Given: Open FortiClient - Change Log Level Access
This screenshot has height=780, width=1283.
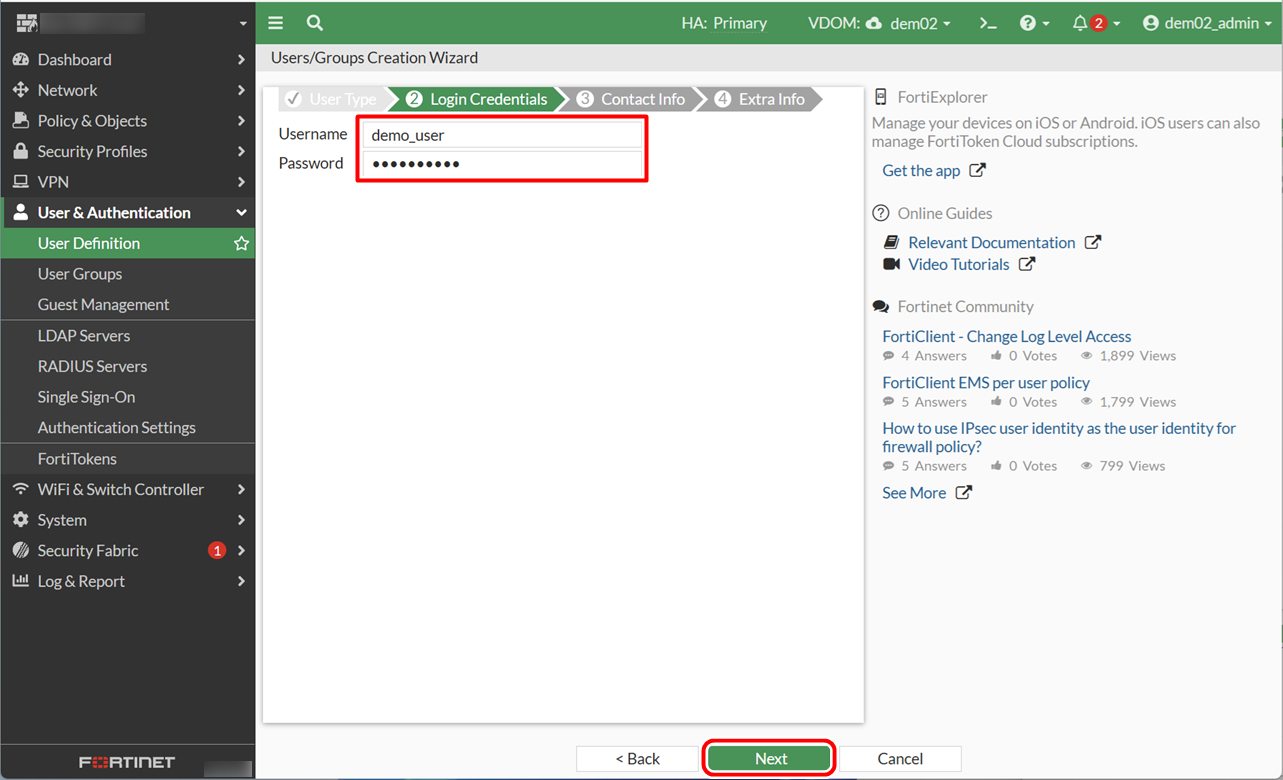Looking at the screenshot, I should click(1007, 337).
